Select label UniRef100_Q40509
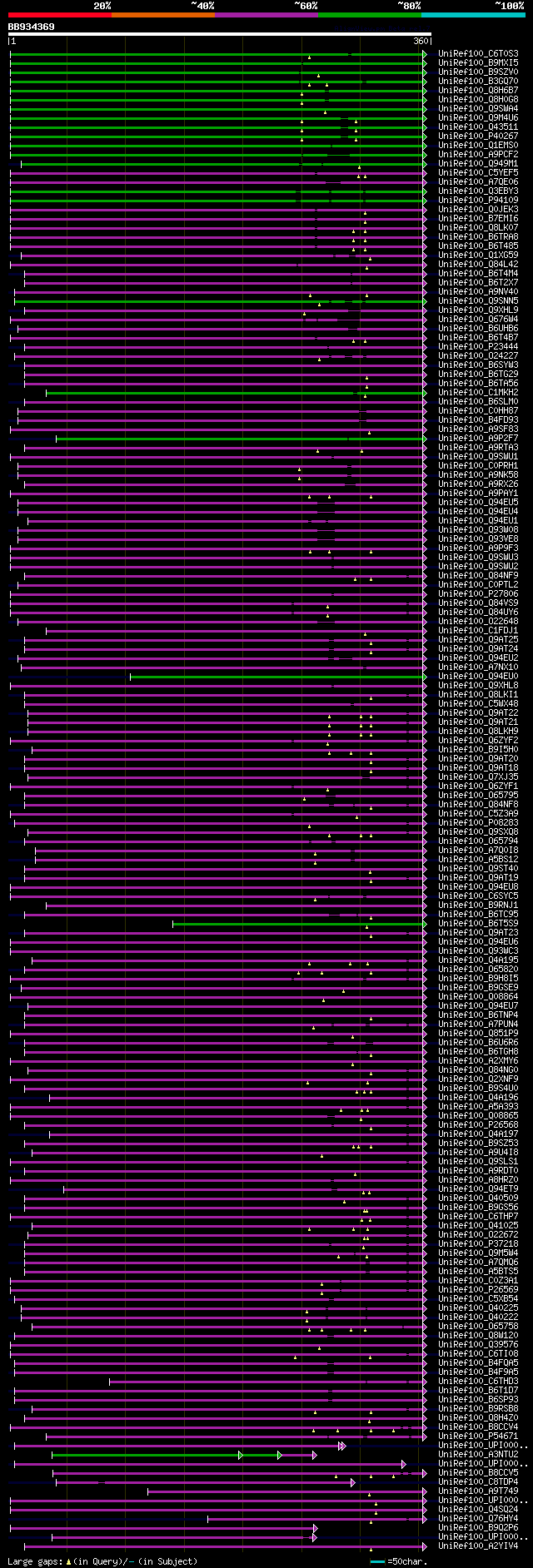The width and height of the screenshot is (533, 1568). (x=478, y=1198)
